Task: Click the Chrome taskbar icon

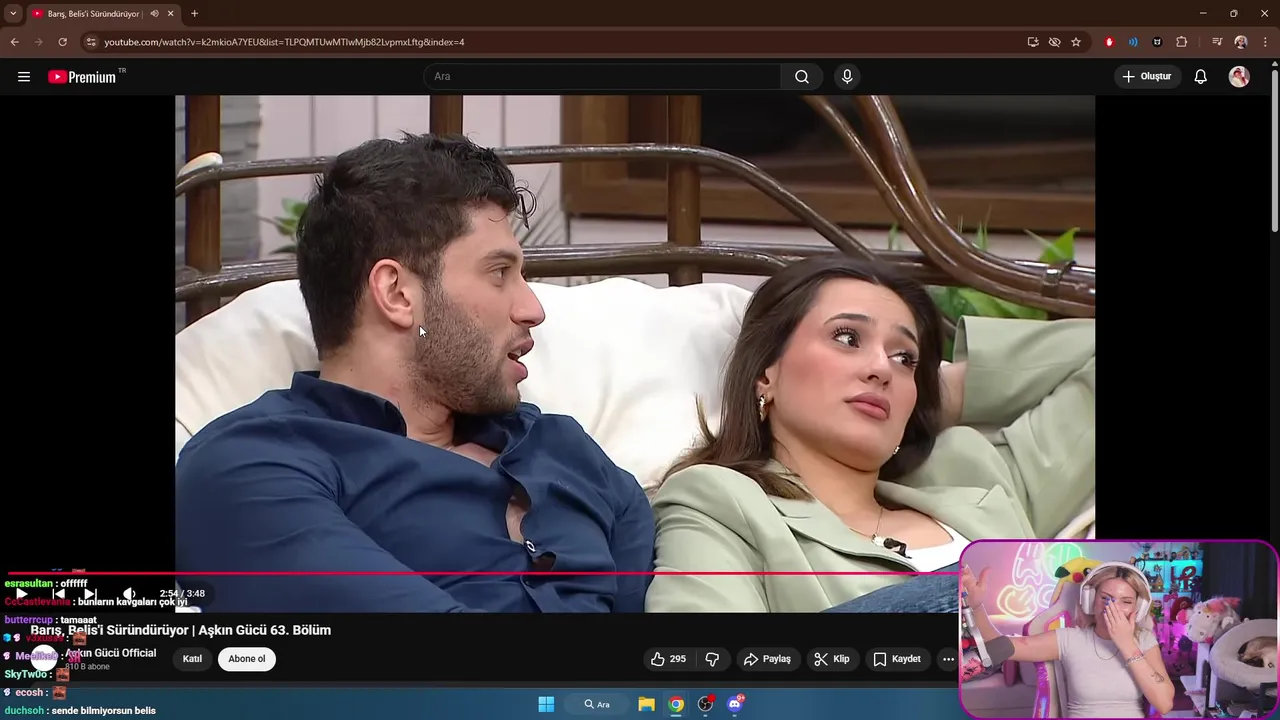Action: pos(676,704)
